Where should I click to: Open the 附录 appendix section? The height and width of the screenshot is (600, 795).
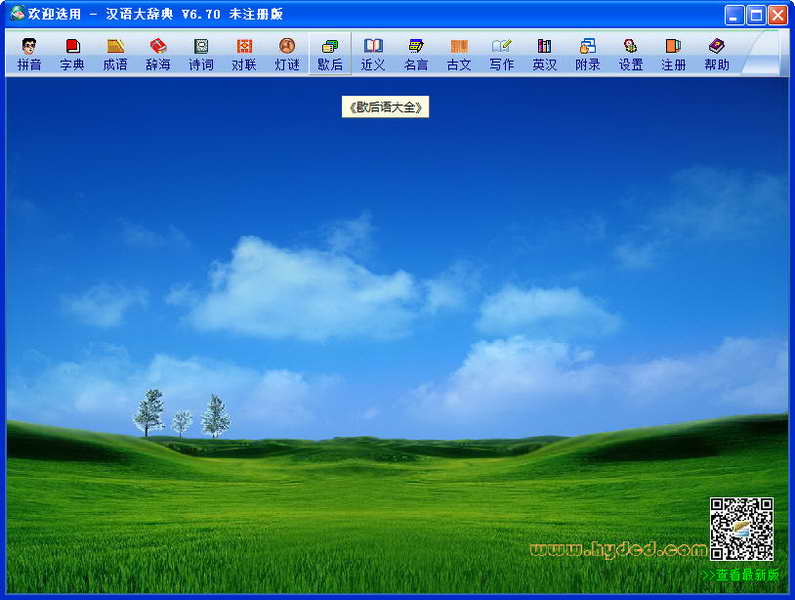pos(588,54)
